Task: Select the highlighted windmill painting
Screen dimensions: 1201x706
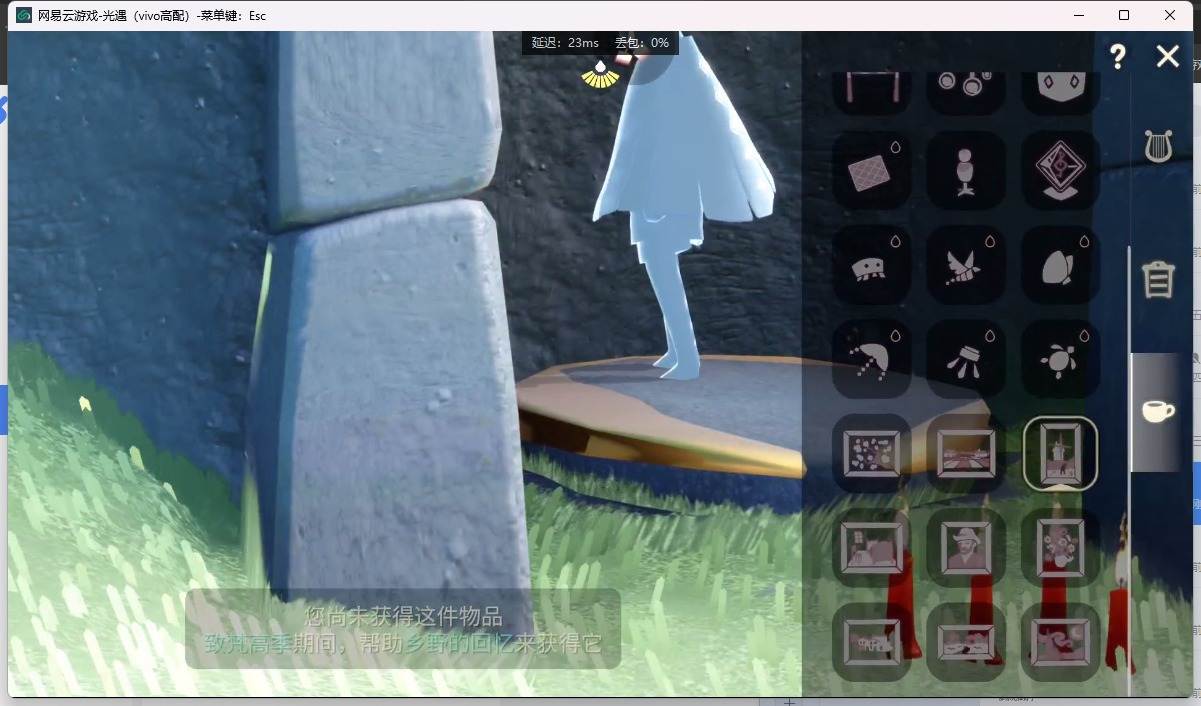Action: point(1061,454)
